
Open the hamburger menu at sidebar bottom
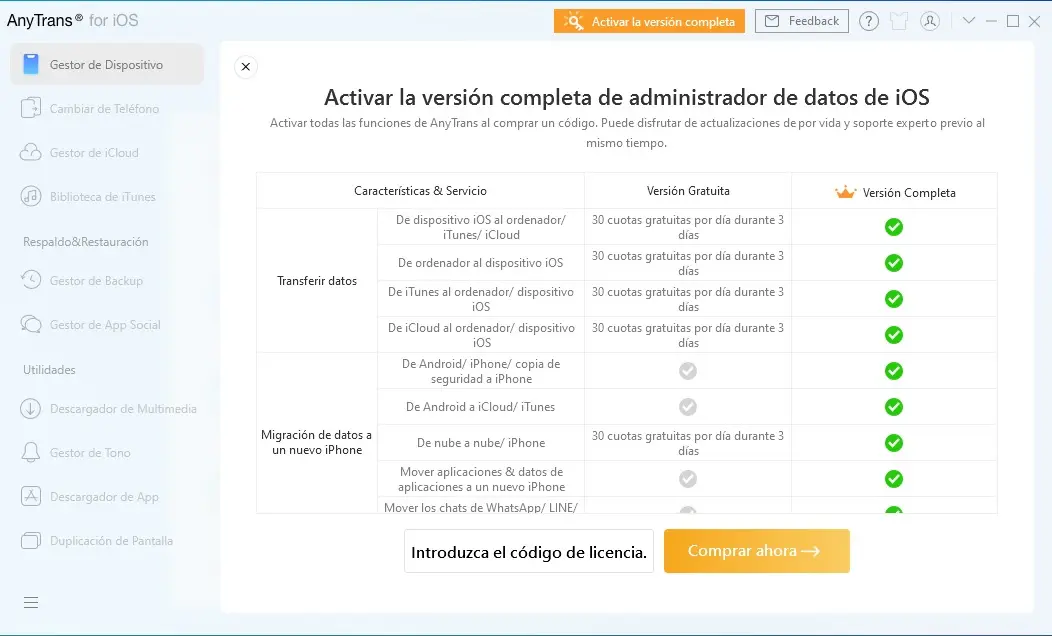click(31, 602)
